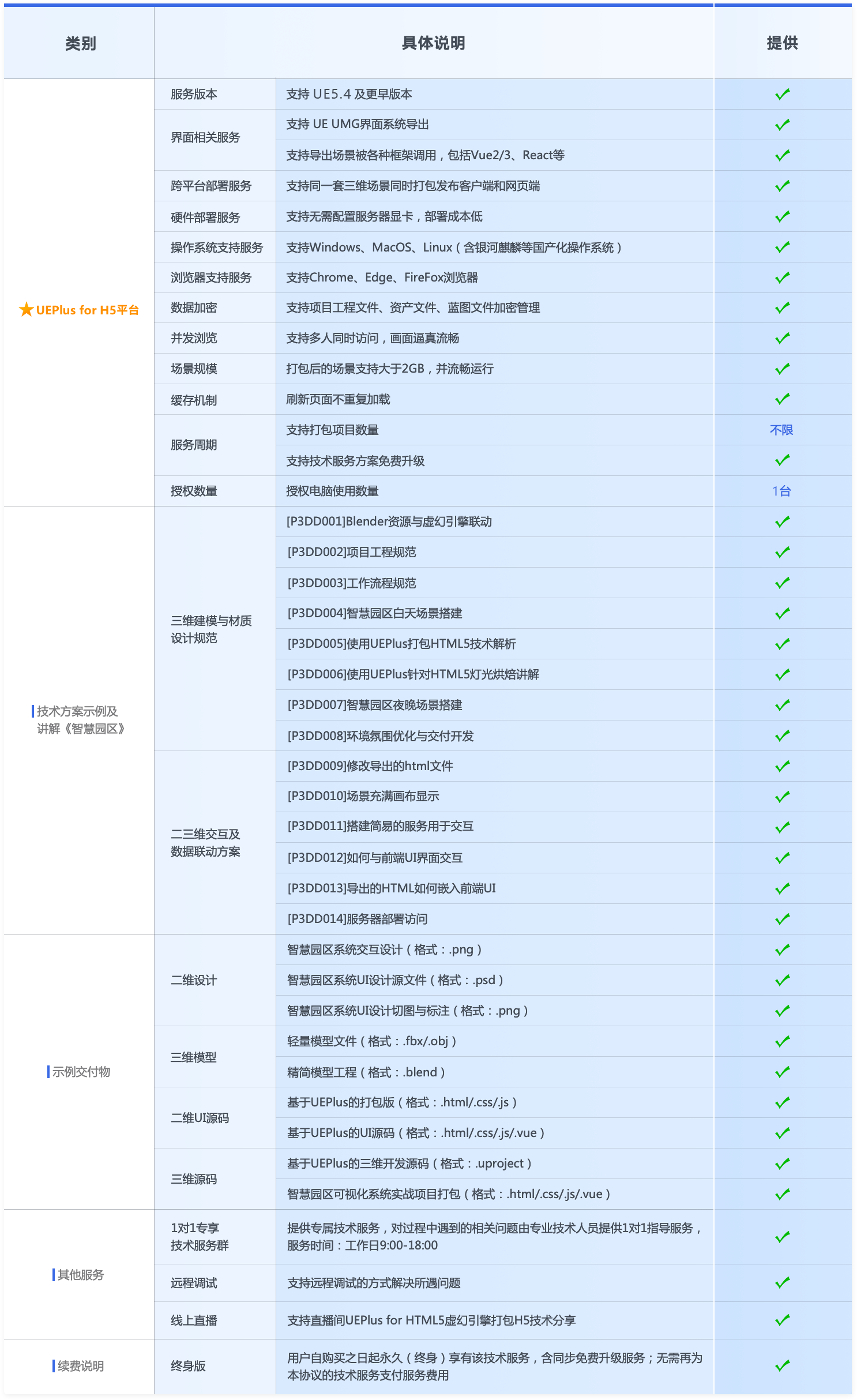Click the checkmark in the 场景规模 row

pyautogui.click(x=782, y=369)
